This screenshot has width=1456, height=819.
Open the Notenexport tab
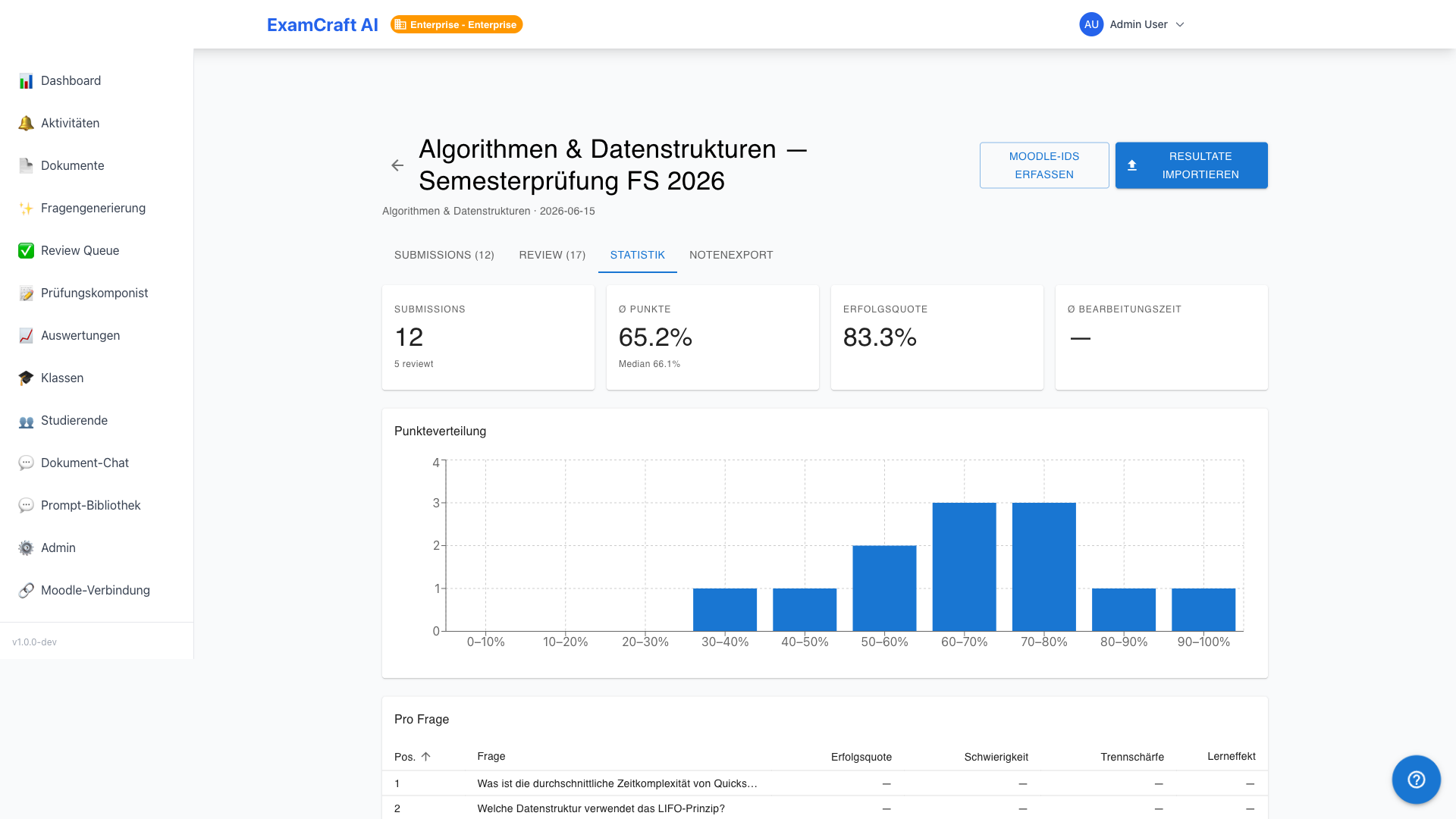(731, 255)
